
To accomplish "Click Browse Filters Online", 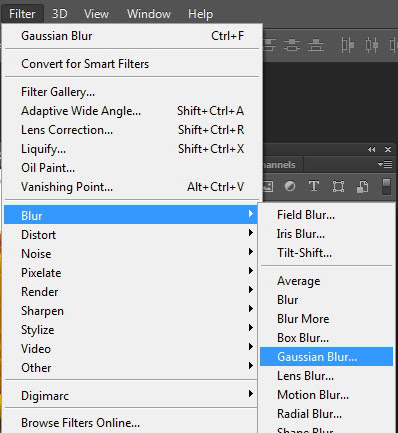I will tap(131, 423).
